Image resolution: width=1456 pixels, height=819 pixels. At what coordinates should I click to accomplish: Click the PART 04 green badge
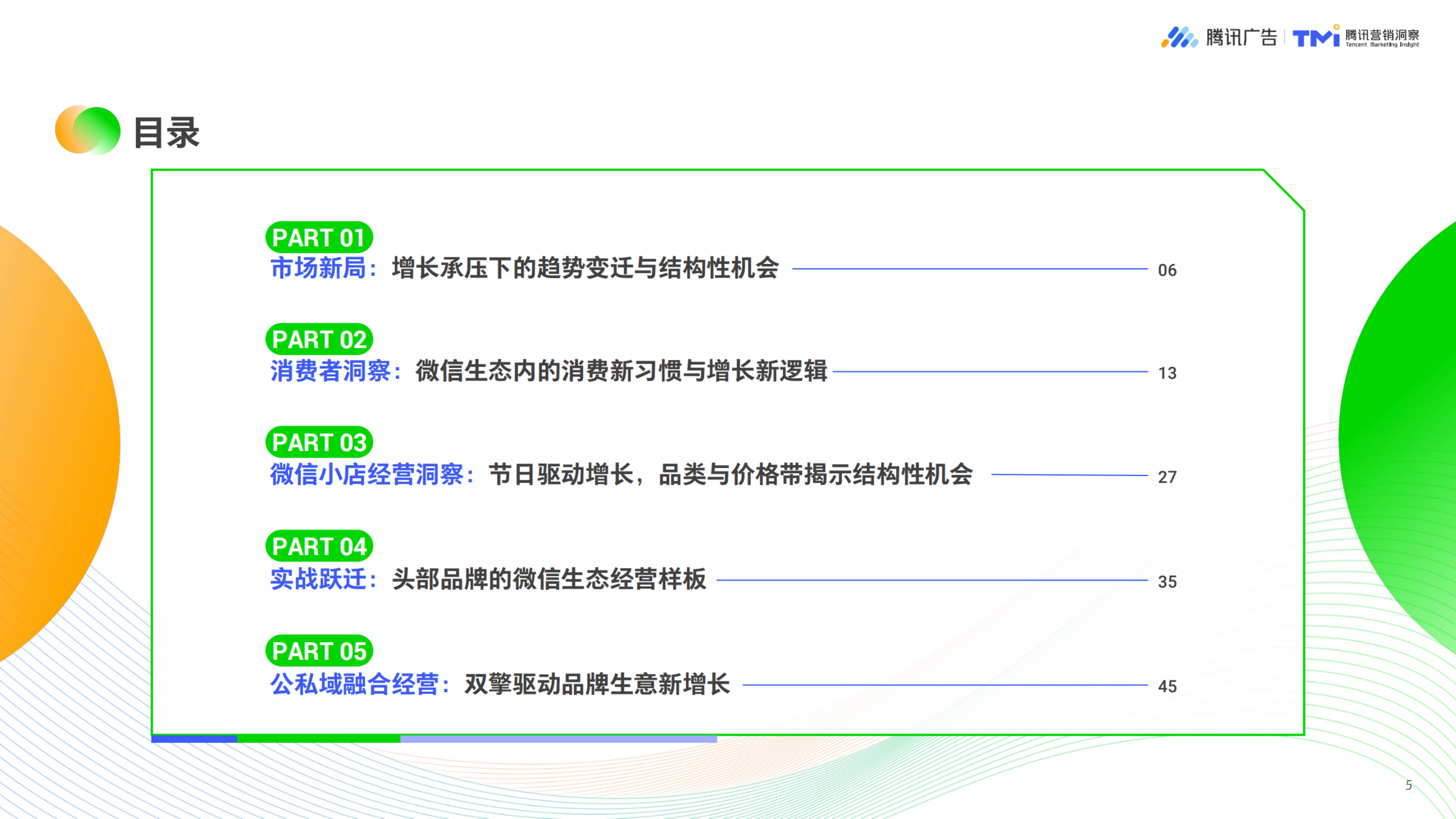pos(319,547)
